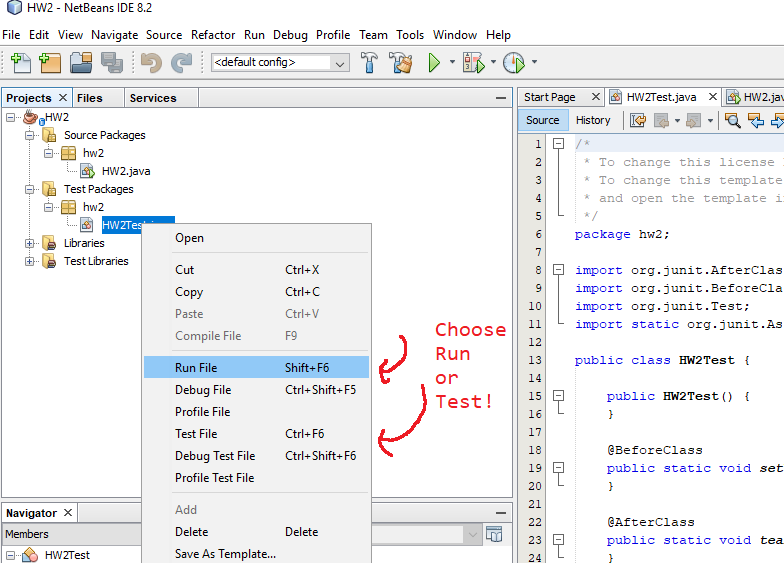Screen dimensions: 784x563
Task: Click the Clean and Build icon
Action: coord(402,62)
